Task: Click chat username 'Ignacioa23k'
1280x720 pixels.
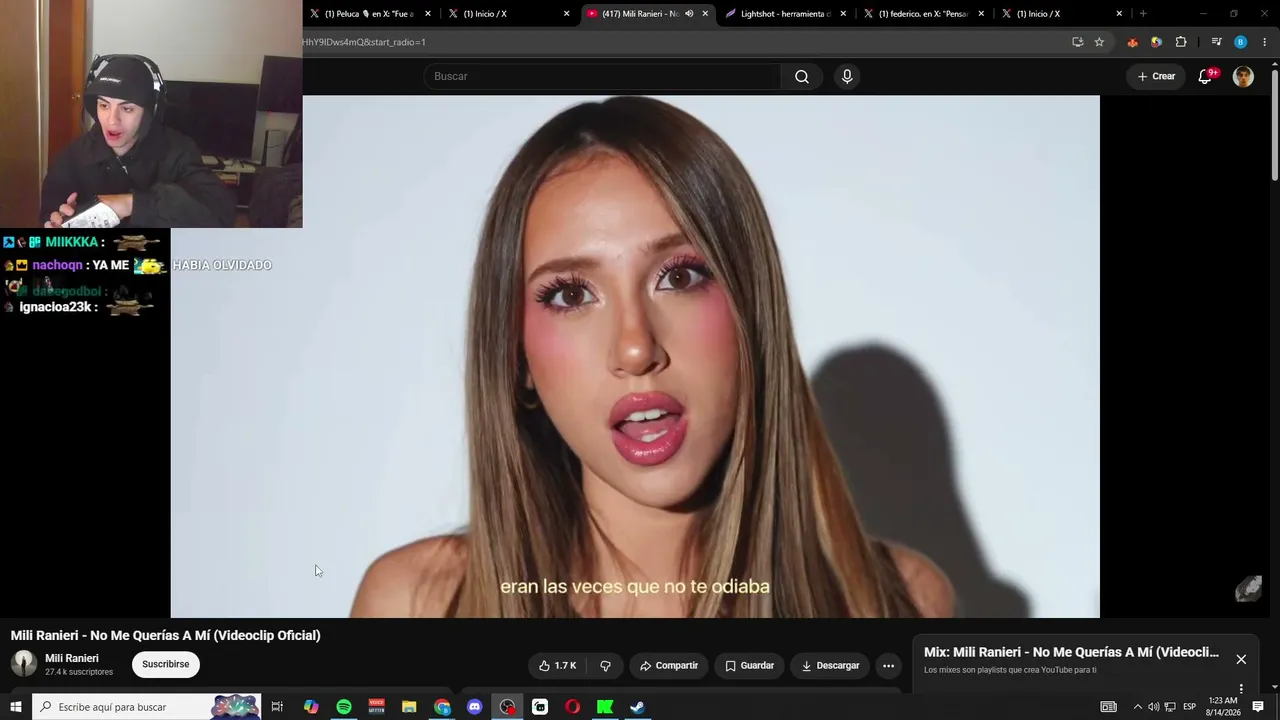Action: pos(57,307)
